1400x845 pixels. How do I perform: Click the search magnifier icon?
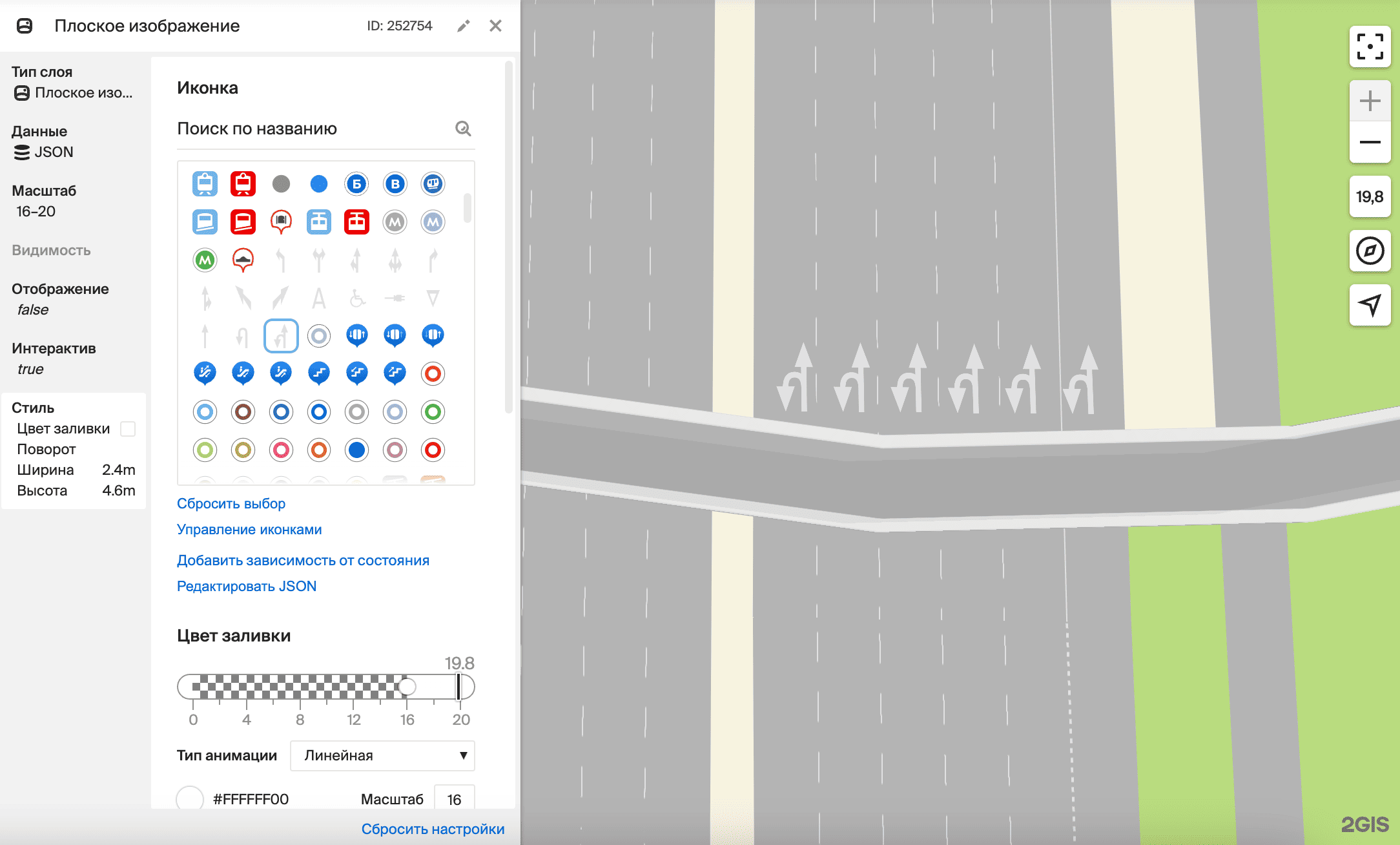(463, 129)
